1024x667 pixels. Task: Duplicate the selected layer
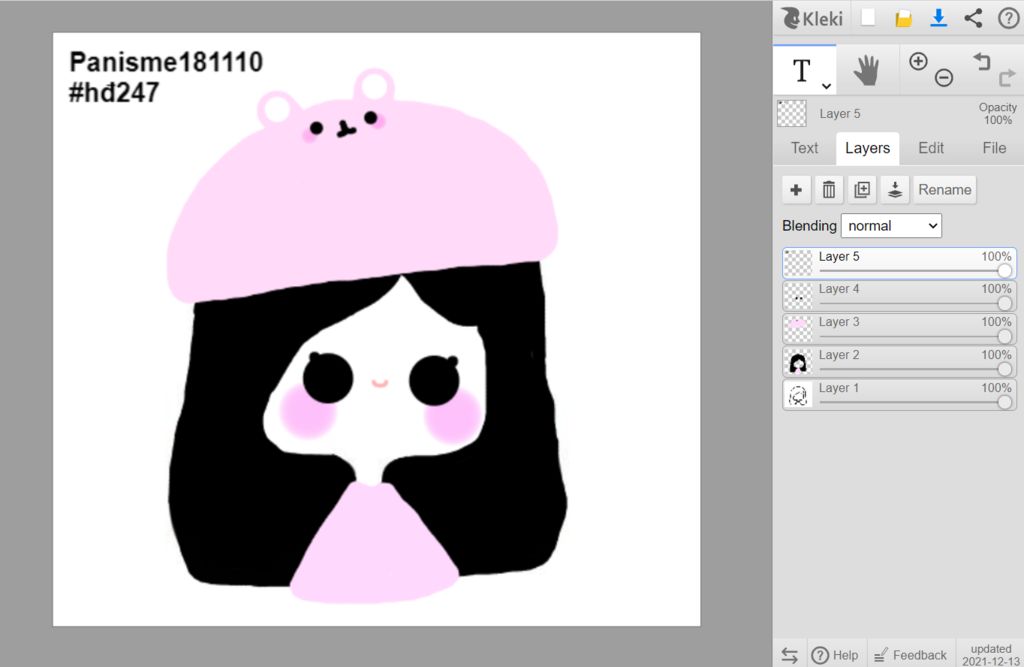pos(862,190)
